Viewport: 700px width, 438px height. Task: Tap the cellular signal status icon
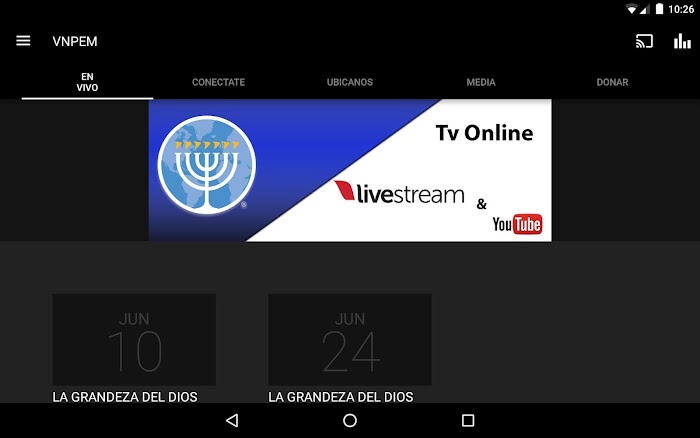[645, 9]
